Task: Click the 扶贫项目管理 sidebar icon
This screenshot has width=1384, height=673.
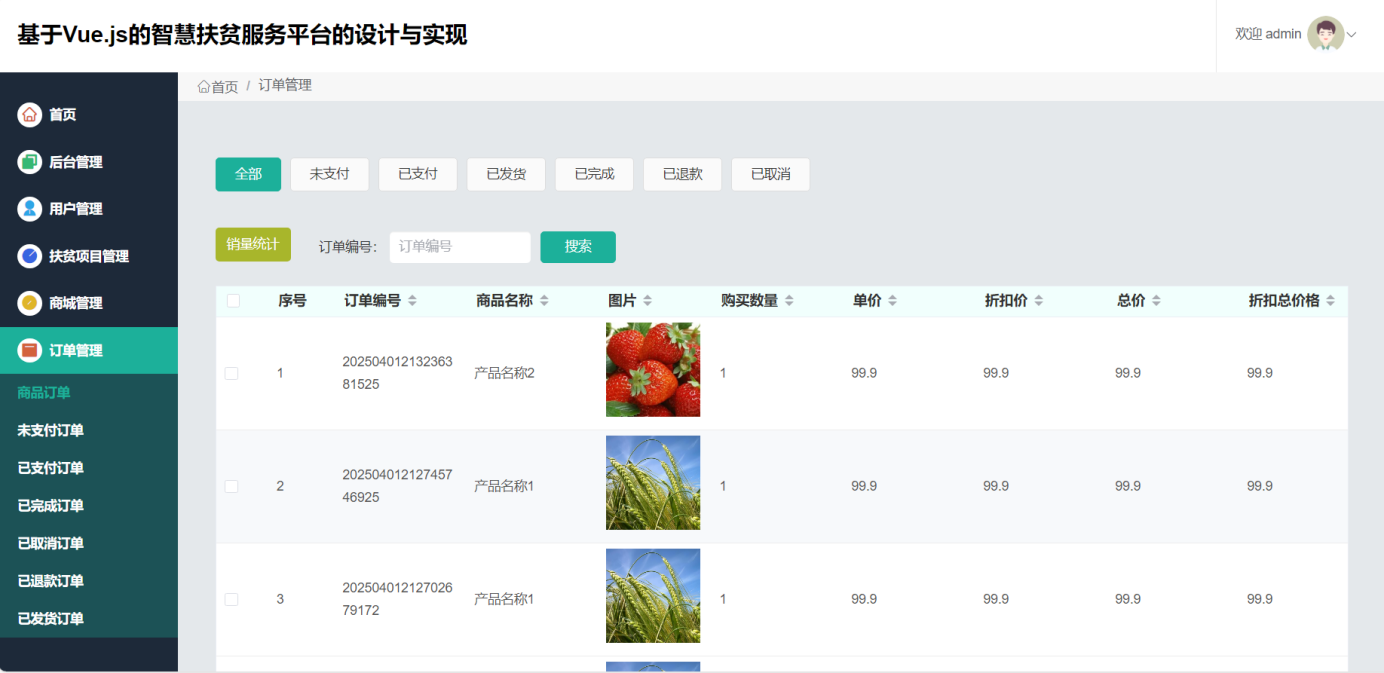Action: [x=30, y=255]
